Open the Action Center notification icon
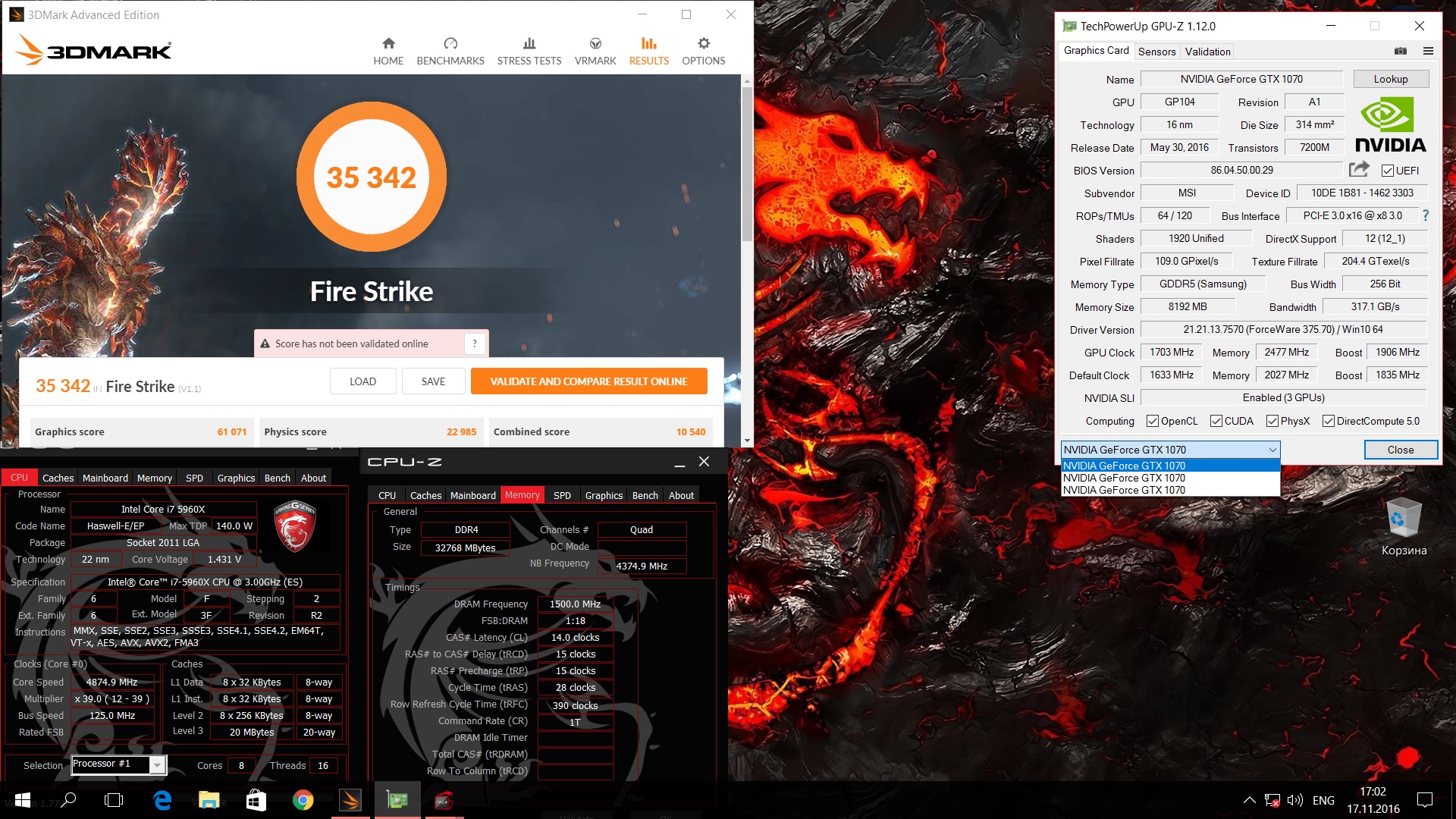This screenshot has height=819, width=1456. point(1425,800)
